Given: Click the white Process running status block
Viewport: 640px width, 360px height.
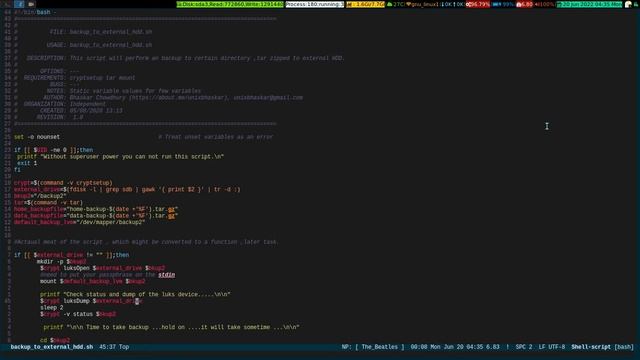Looking at the screenshot, I should (x=314, y=4).
